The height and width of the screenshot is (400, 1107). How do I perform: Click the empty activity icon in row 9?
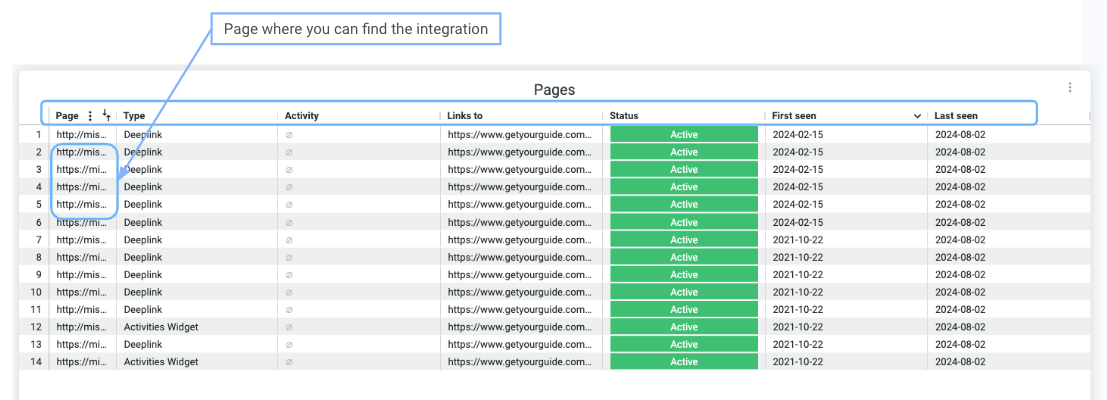[288, 274]
